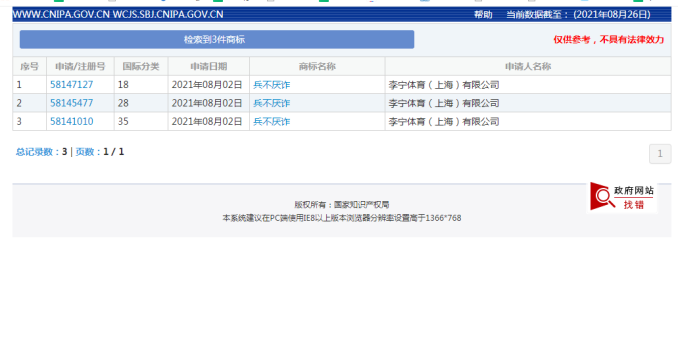Click the 申请/注册号 column header
This screenshot has height=361, width=678.
(80, 67)
